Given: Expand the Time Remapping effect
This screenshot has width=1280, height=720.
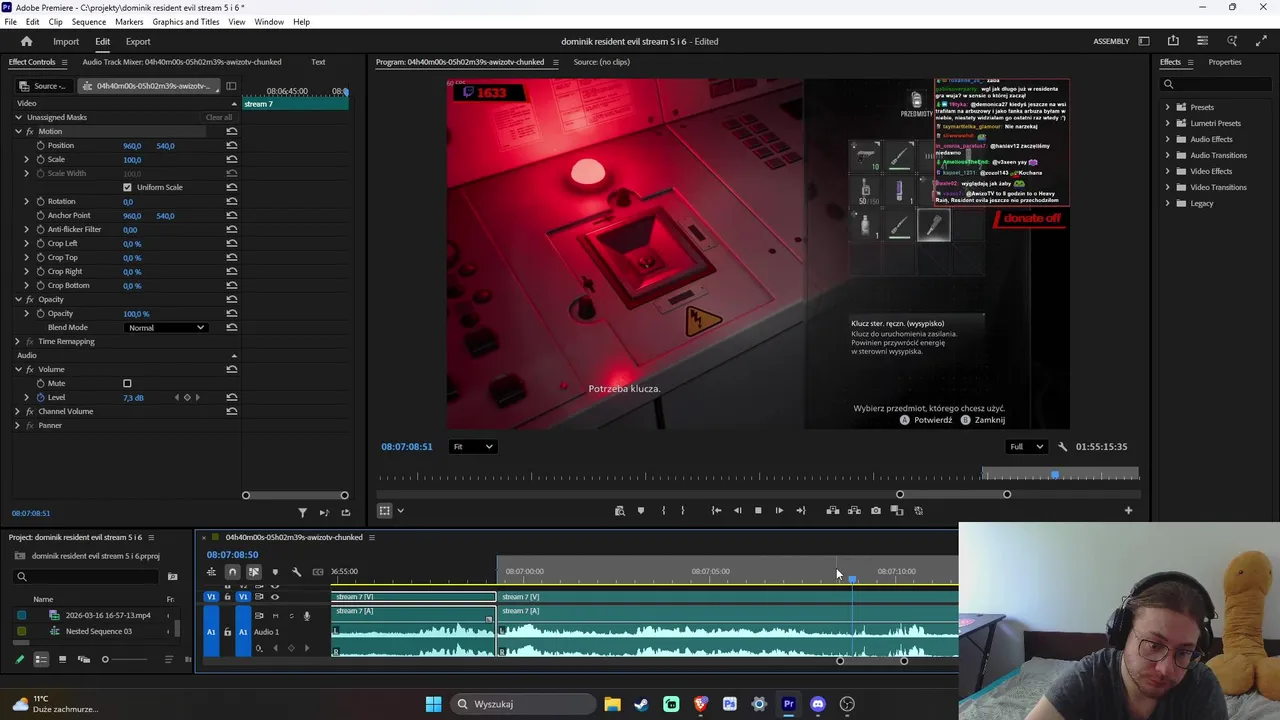Looking at the screenshot, I should (18, 342).
